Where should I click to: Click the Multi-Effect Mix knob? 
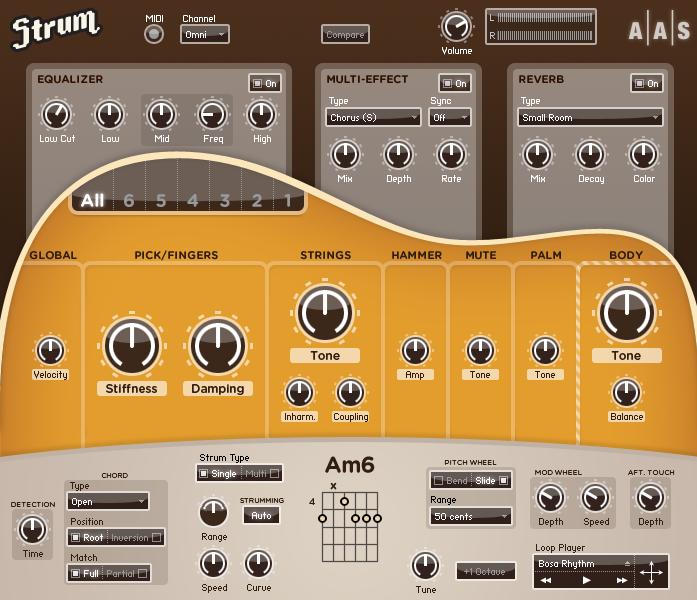tap(345, 155)
